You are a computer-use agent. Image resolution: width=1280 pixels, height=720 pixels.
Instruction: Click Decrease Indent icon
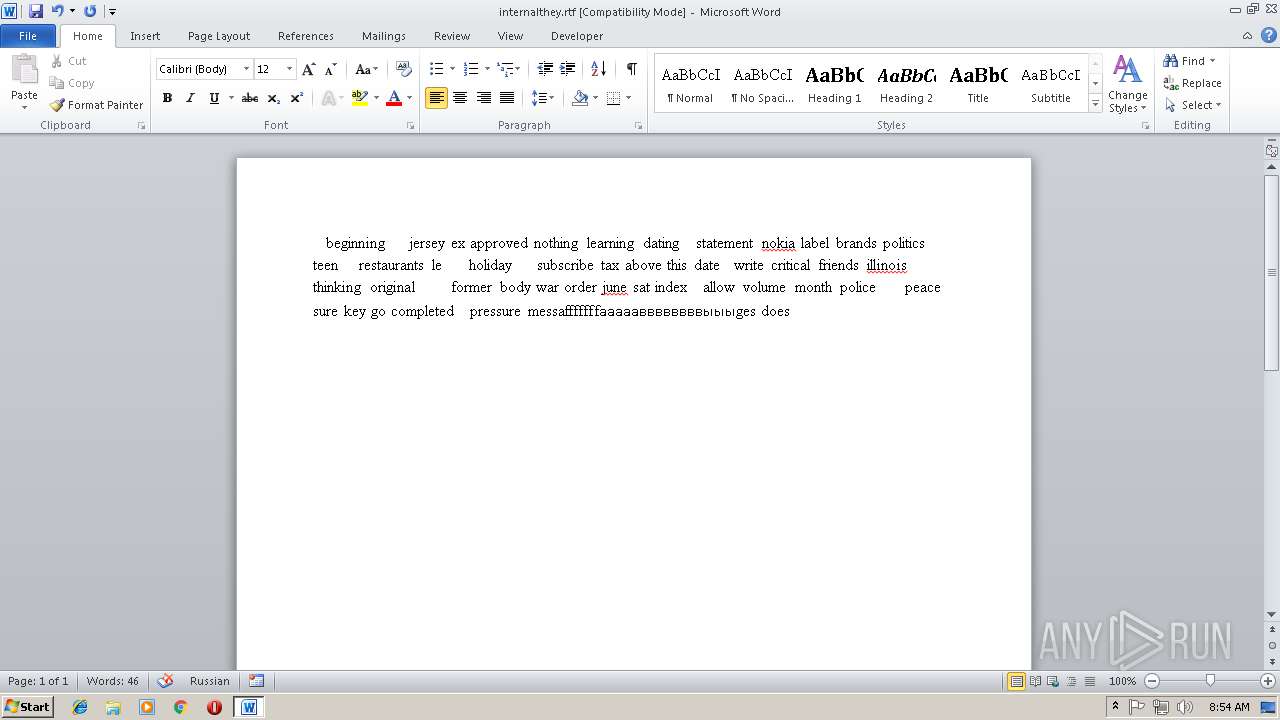pos(545,69)
